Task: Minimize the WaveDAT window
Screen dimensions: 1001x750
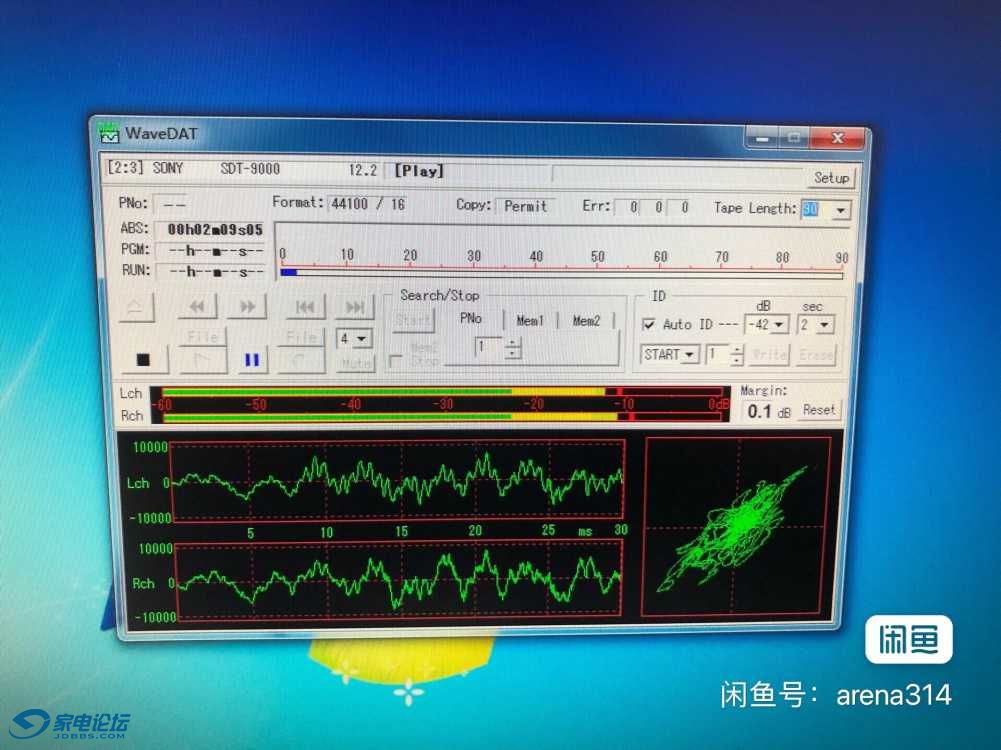Action: click(762, 137)
